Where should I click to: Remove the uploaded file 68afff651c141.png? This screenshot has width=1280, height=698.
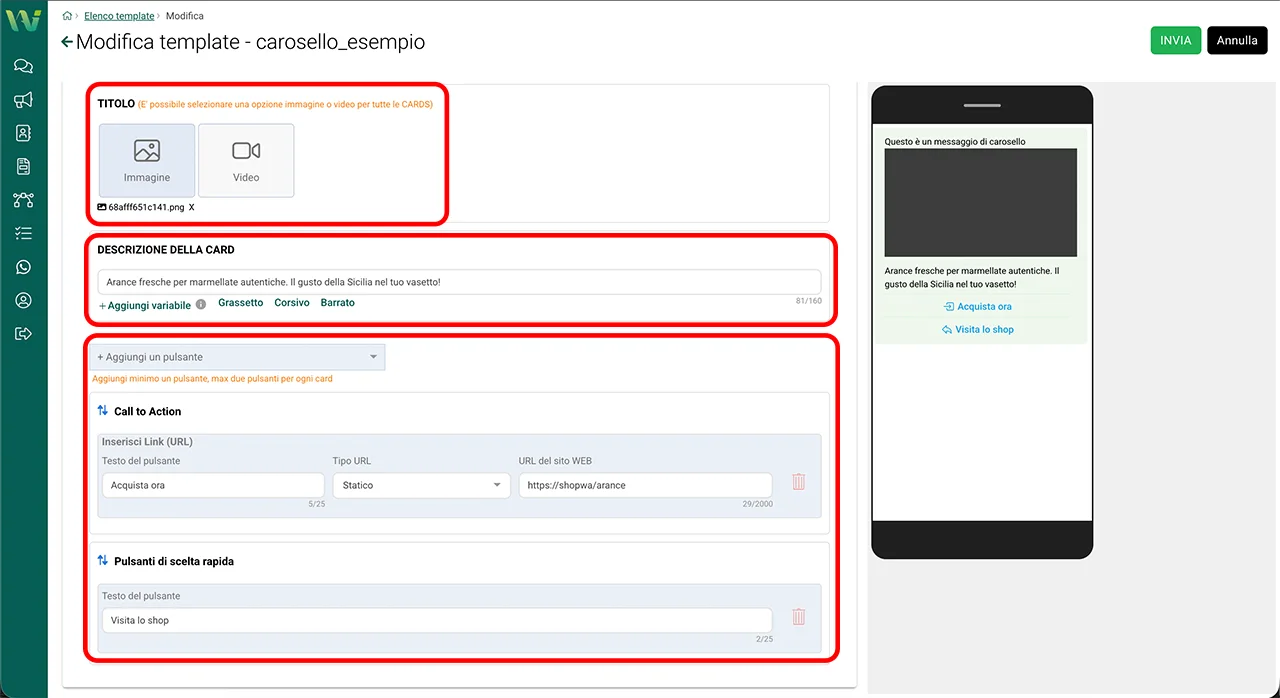191,208
